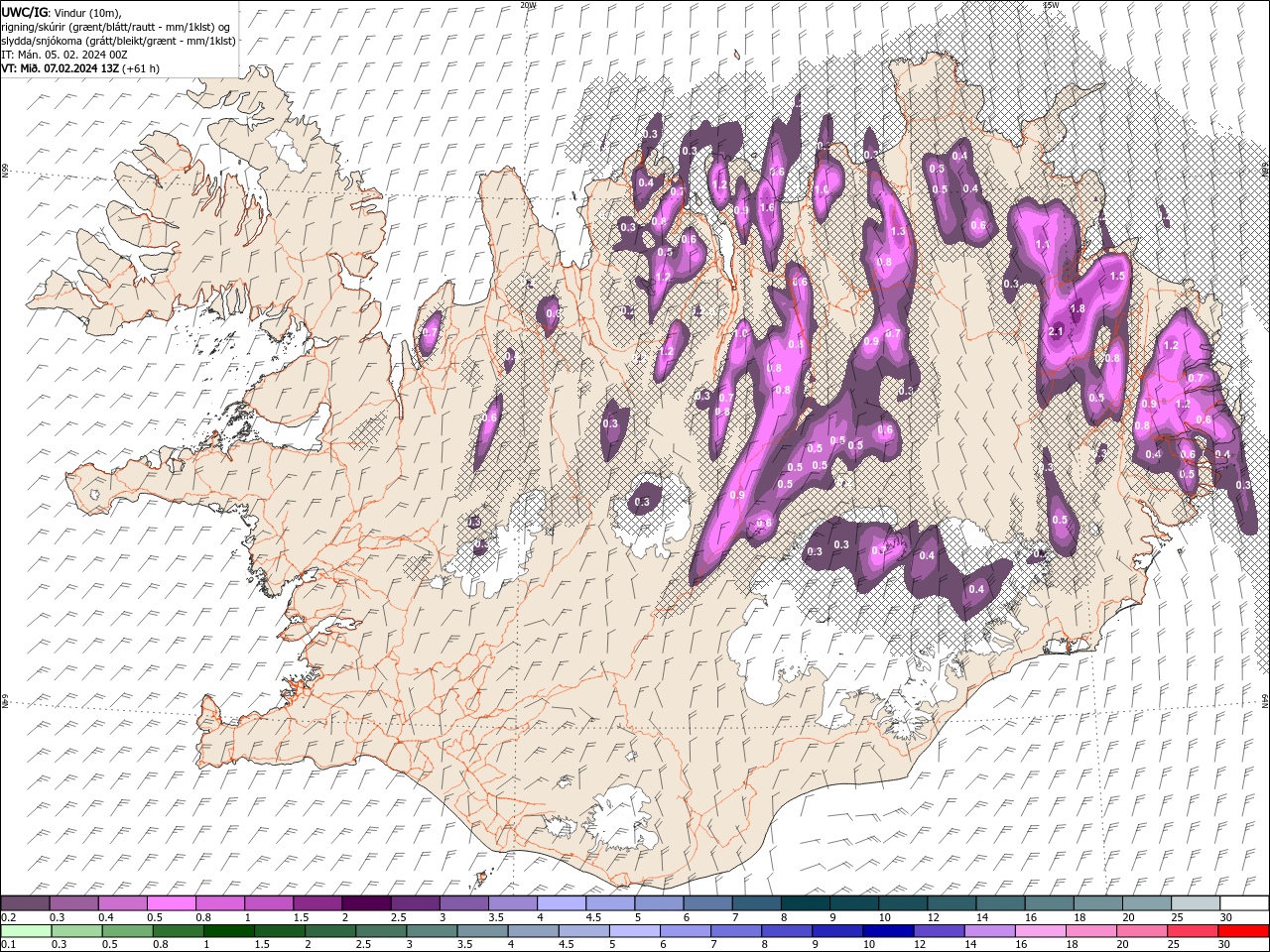Click the 0.2 swatch in the upper legend row
This screenshot has height=952, width=1270.
click(x=26, y=903)
